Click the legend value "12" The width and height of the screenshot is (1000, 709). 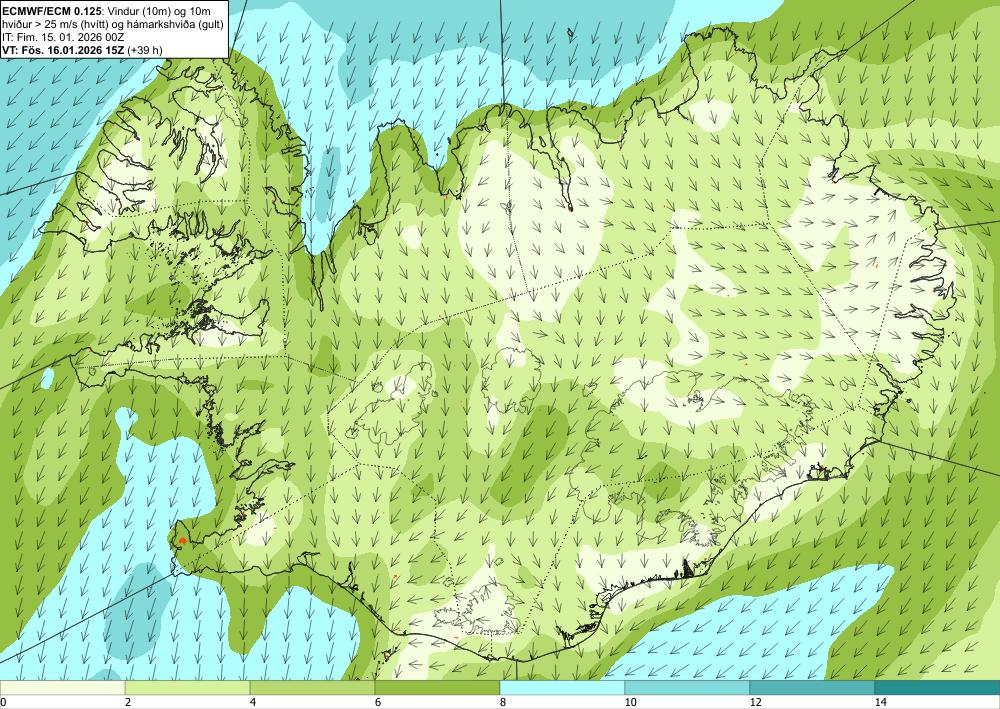(755, 703)
